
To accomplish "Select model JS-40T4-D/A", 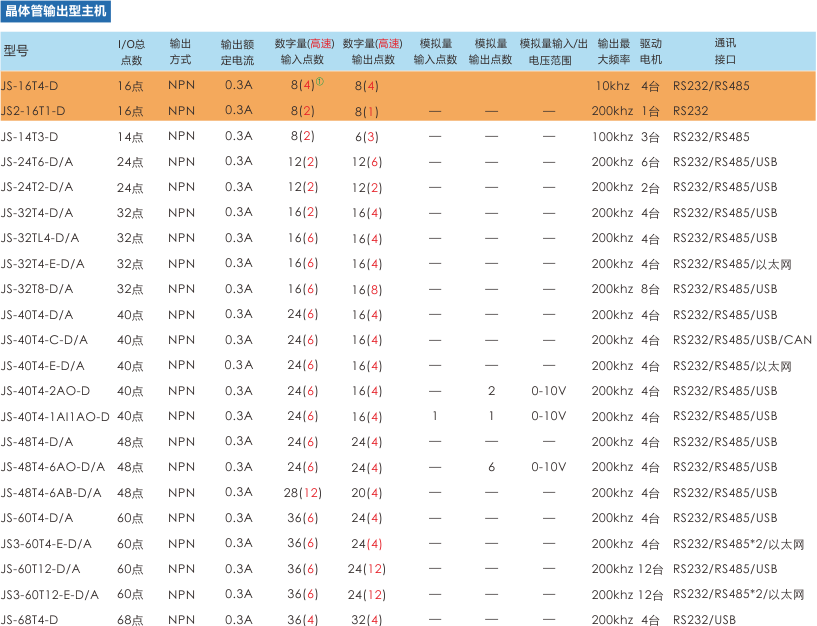I will pyautogui.click(x=37, y=314).
